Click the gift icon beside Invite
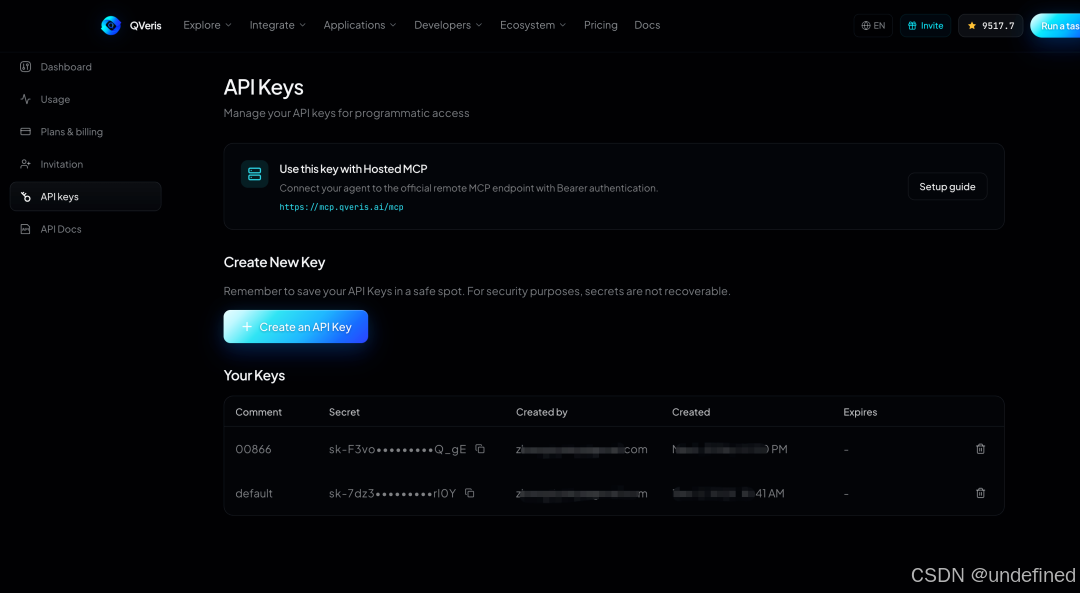This screenshot has width=1080, height=593. click(912, 25)
